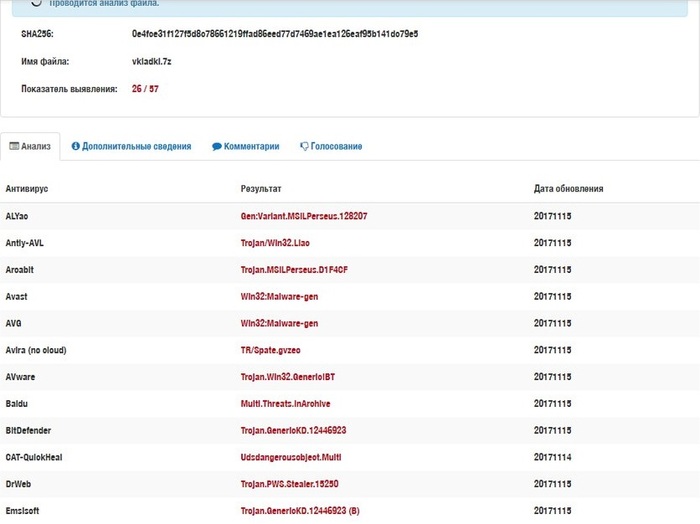The width and height of the screenshot is (700, 524).
Task: Click the table icon on the Анализ tab
Action: click(x=14, y=146)
